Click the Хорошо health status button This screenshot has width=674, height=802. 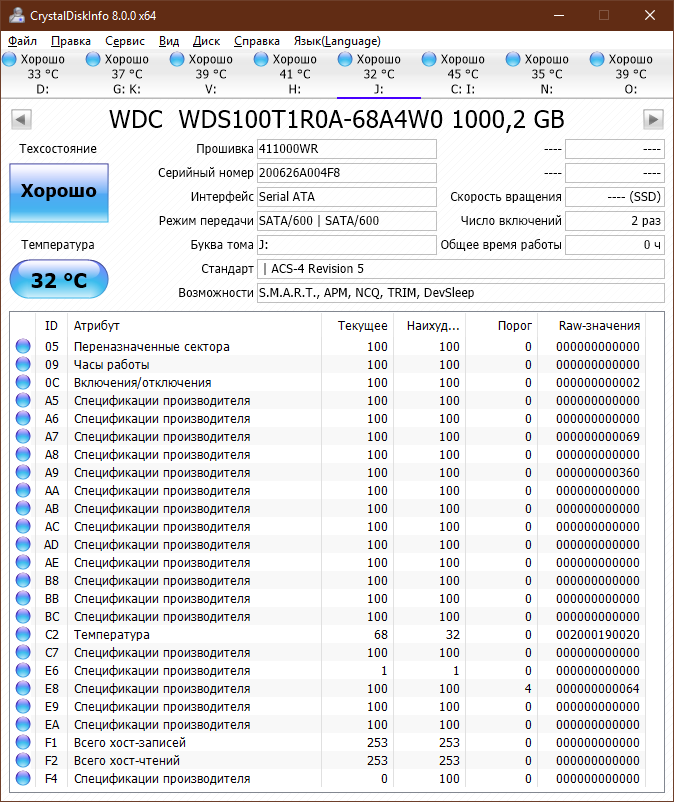pyautogui.click(x=59, y=193)
